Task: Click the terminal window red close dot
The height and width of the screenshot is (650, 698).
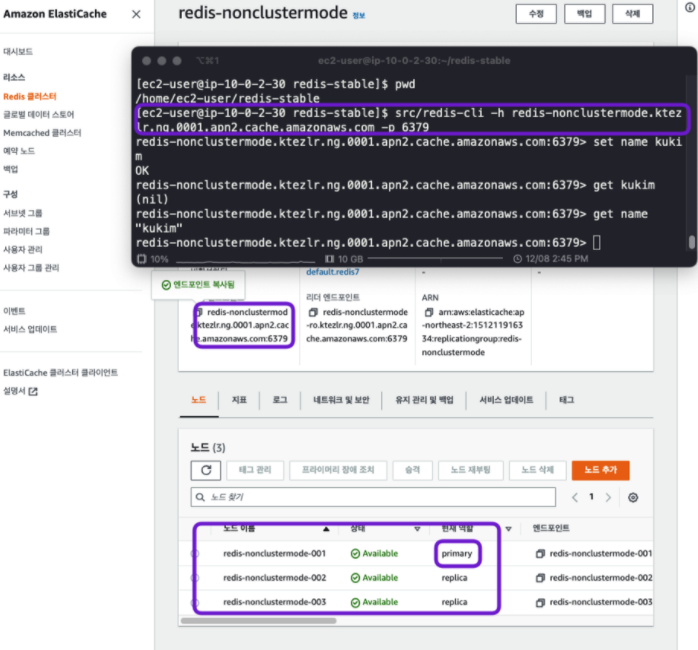Action: 146,61
